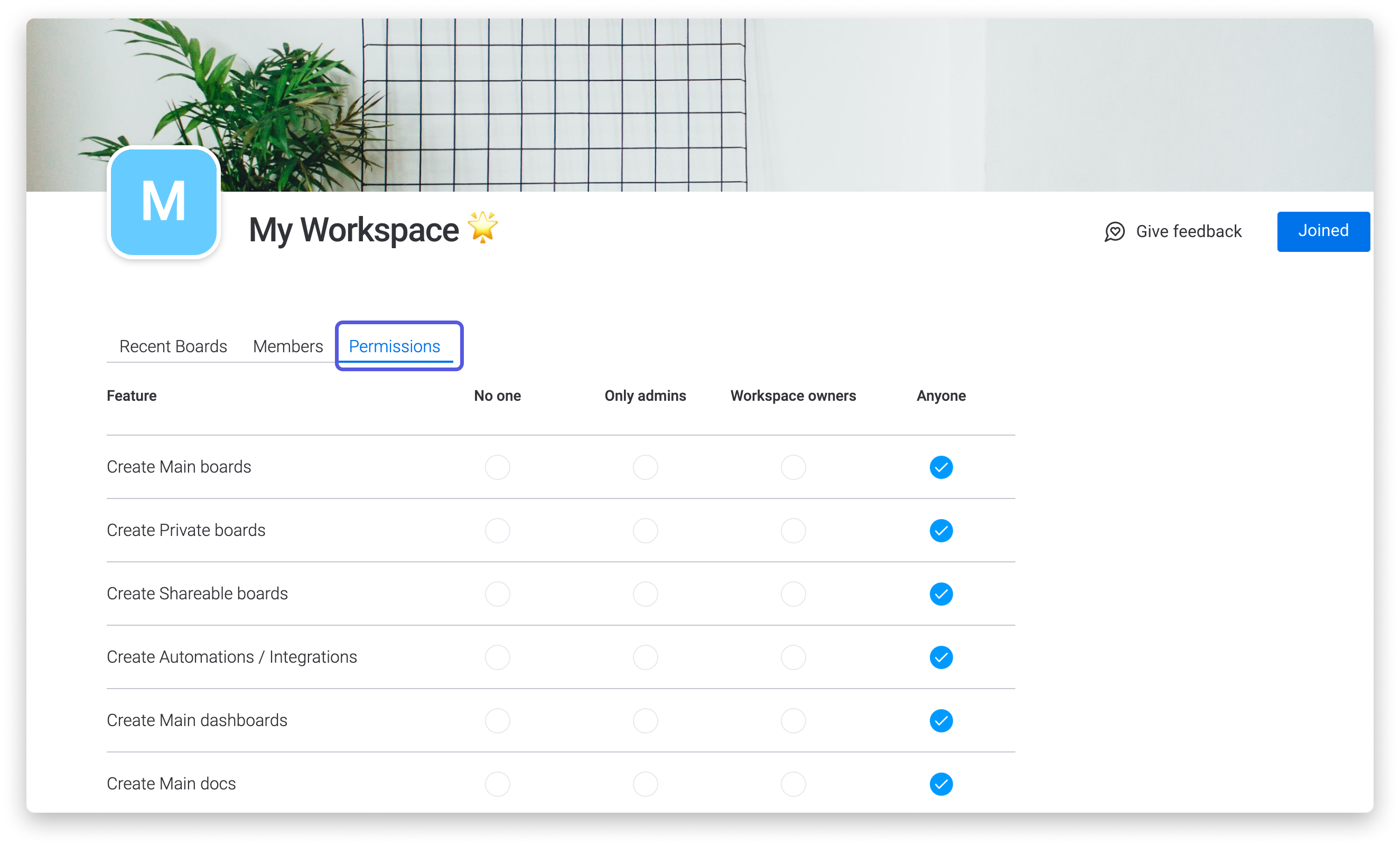Viewport: 1400px width, 847px height.
Task: Set Create Main docs to Only admins
Action: 645,784
